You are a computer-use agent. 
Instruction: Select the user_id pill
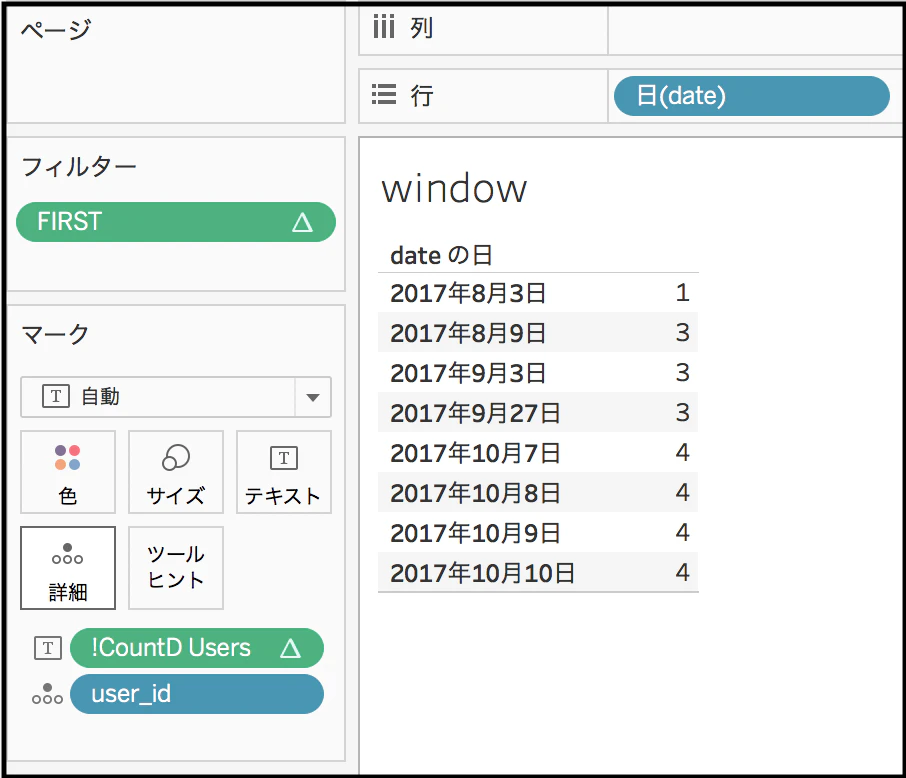click(196, 694)
